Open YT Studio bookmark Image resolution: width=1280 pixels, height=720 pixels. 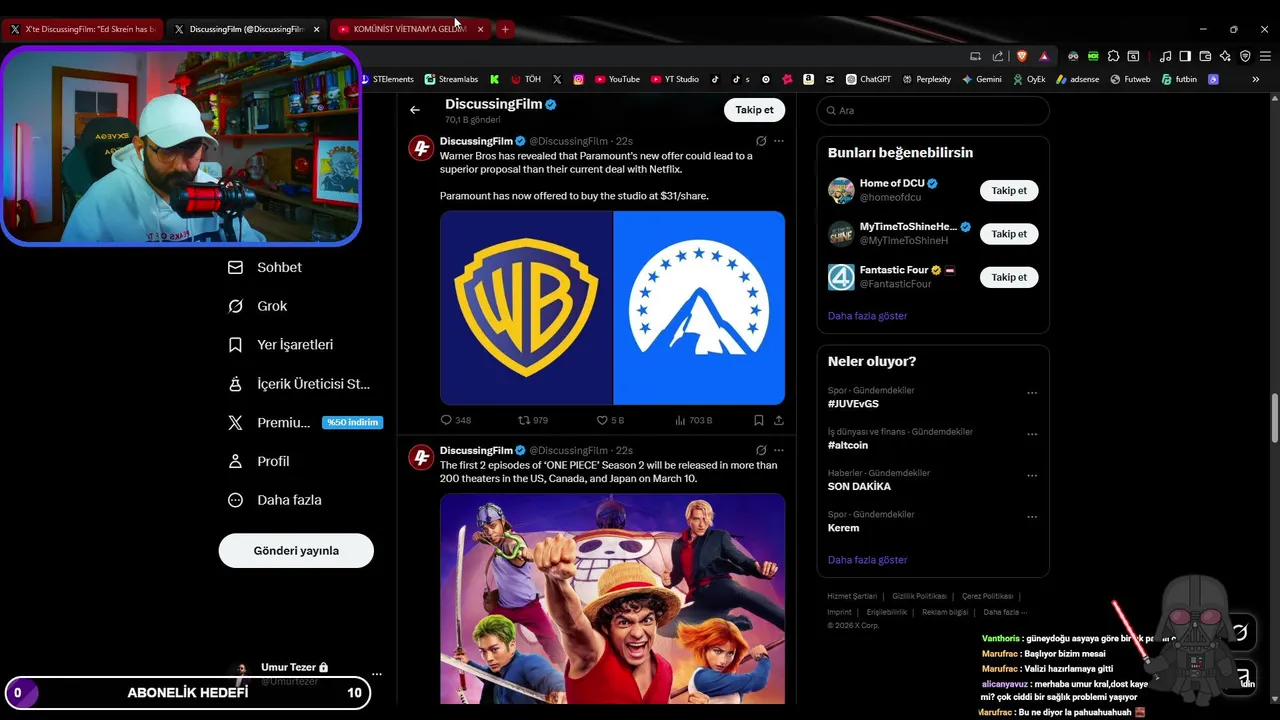pos(675,79)
